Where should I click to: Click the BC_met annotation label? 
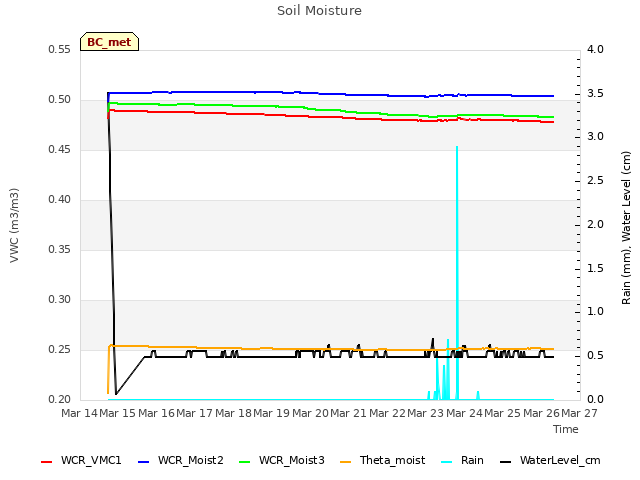(x=109, y=42)
